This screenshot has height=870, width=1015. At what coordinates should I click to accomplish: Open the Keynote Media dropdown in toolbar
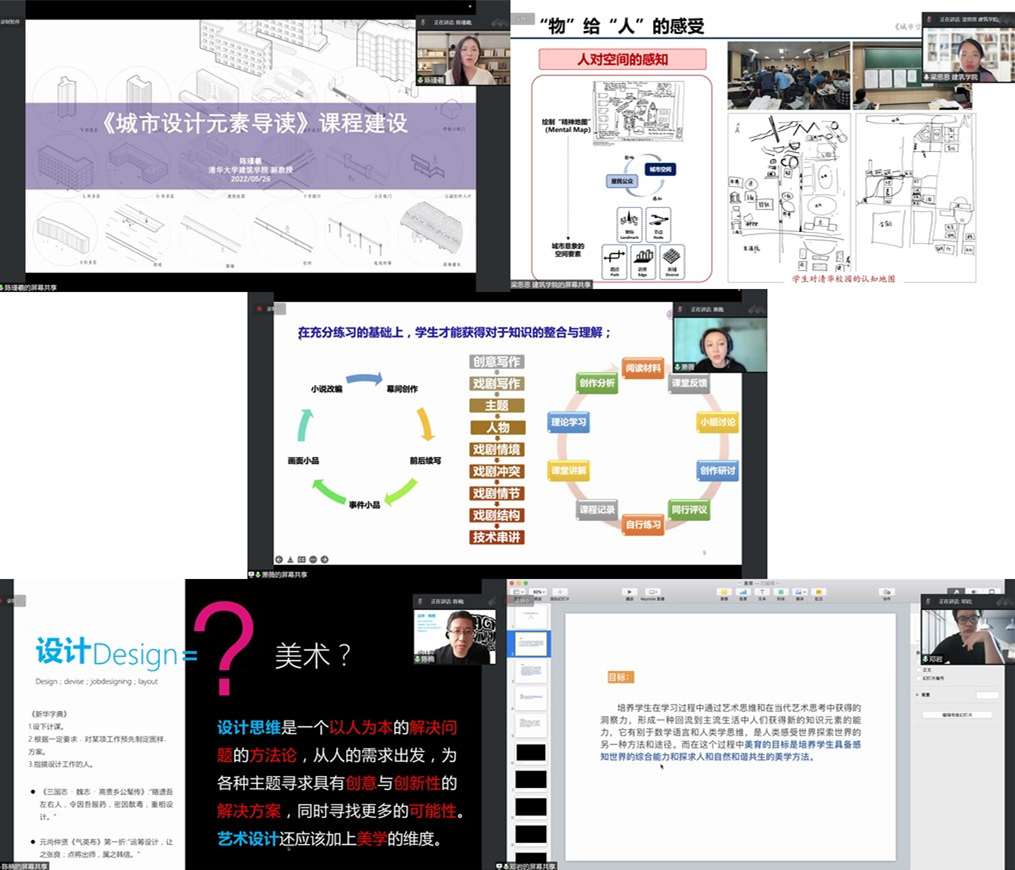click(x=800, y=591)
